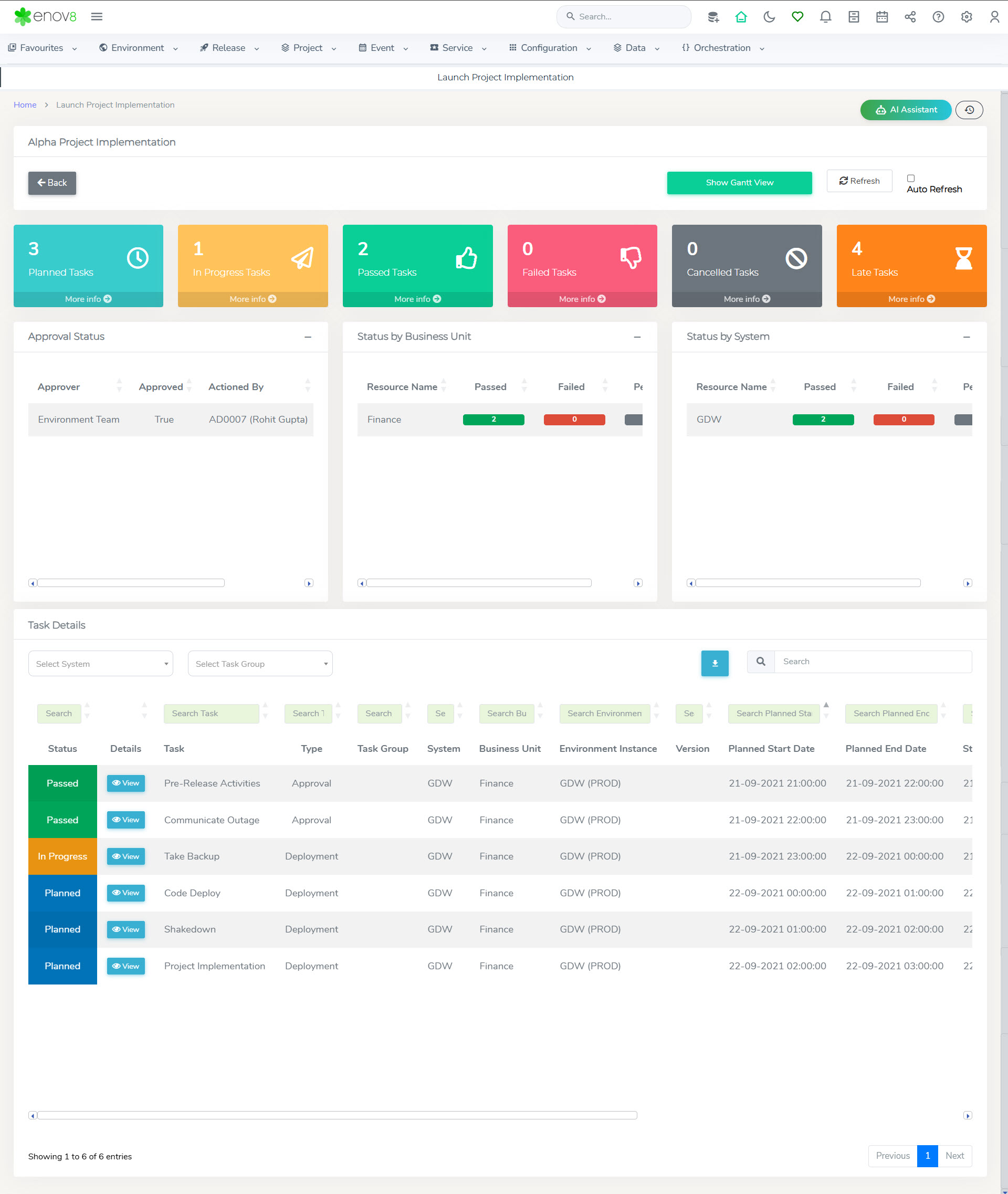Open hamburger menu next to logo

[x=97, y=17]
